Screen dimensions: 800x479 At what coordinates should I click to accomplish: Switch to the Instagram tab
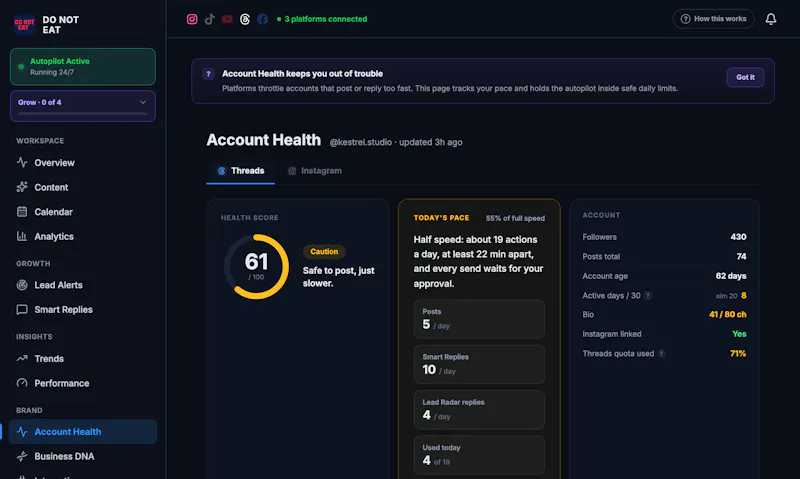pyautogui.click(x=315, y=171)
